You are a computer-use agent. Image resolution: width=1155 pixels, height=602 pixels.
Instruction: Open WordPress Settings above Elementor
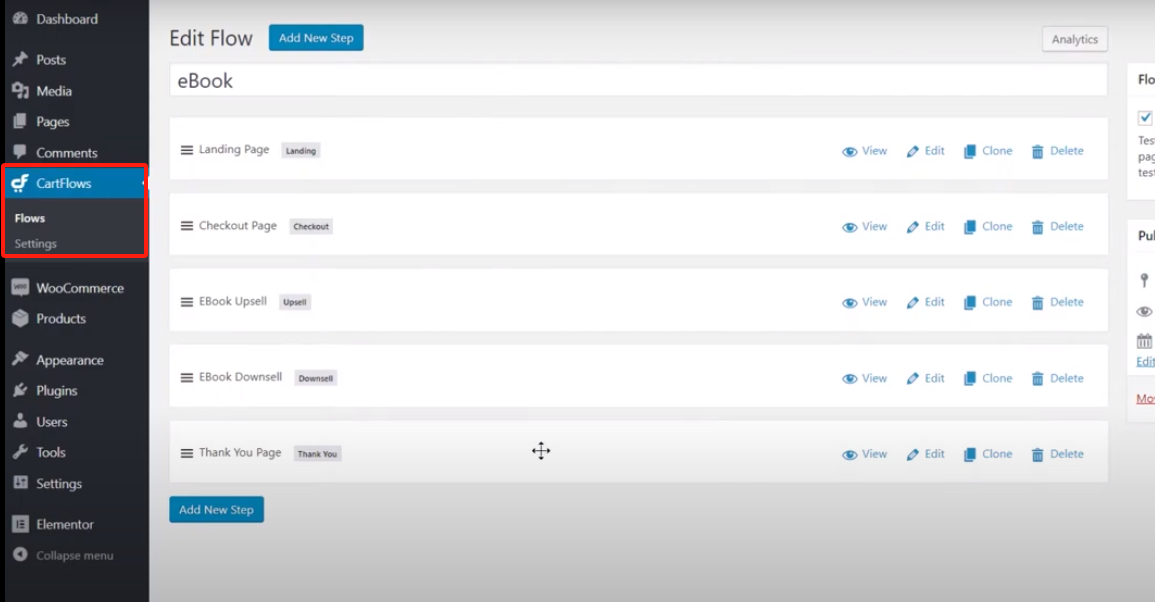pos(58,483)
